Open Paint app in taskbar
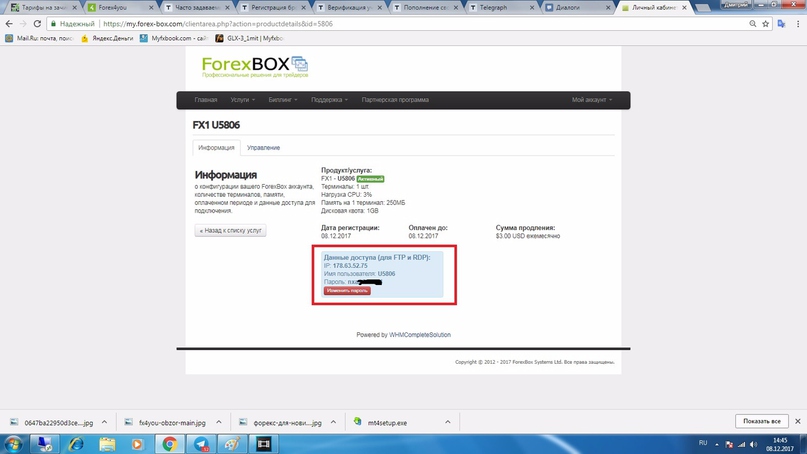This screenshot has width=807, height=454. click(232, 444)
